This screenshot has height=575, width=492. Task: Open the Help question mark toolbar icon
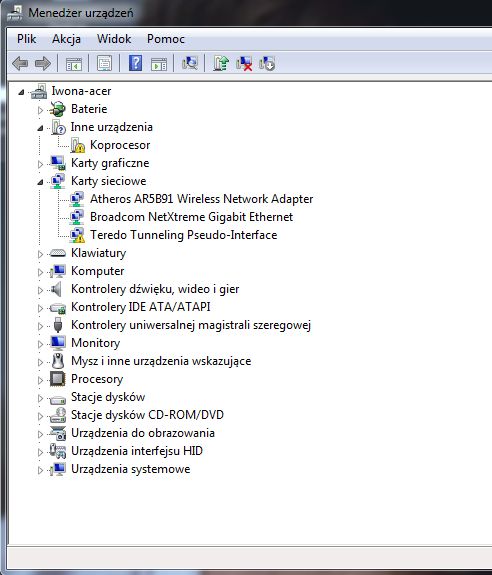135,63
